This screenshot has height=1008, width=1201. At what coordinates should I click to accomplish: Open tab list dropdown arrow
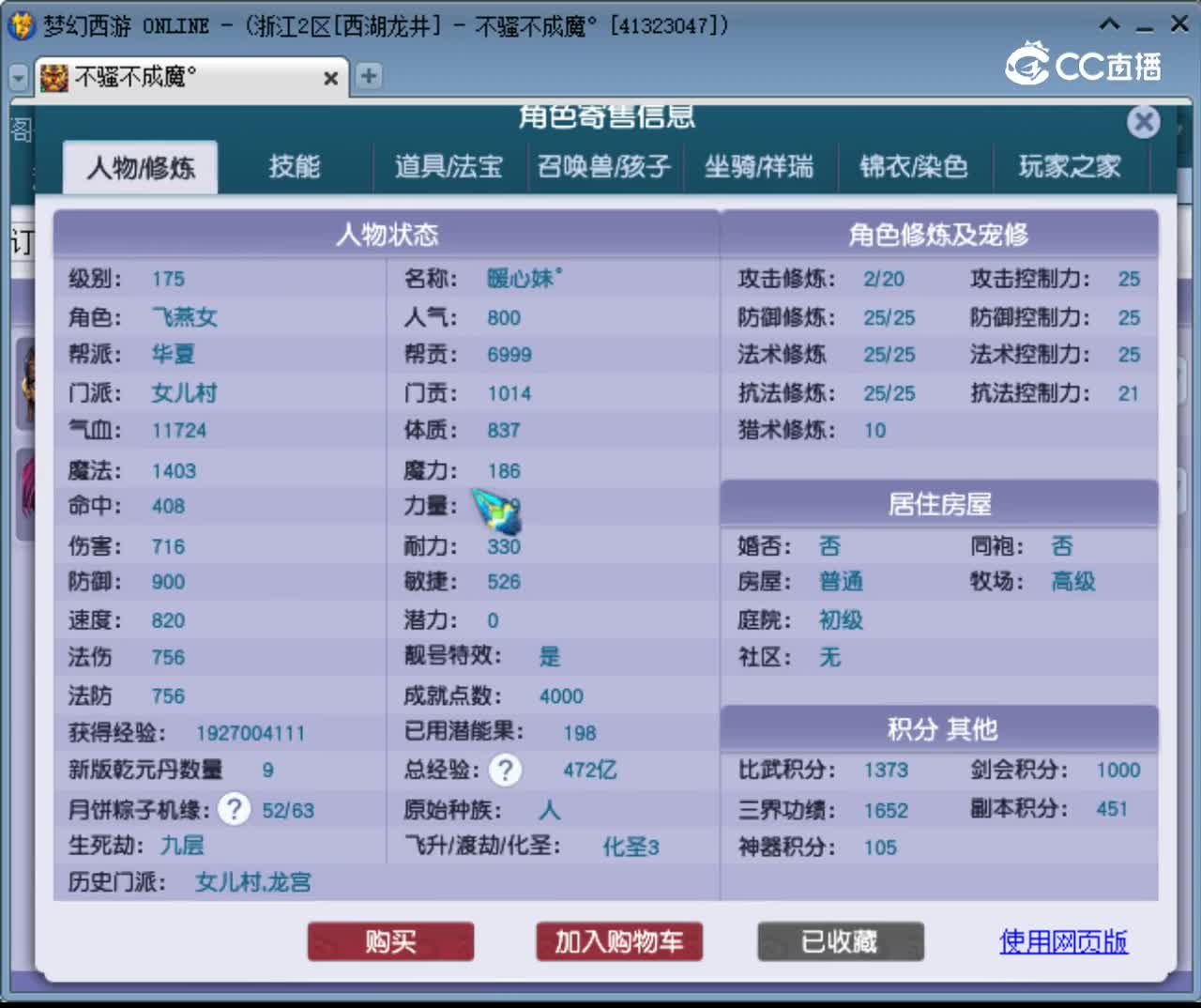tap(18, 77)
